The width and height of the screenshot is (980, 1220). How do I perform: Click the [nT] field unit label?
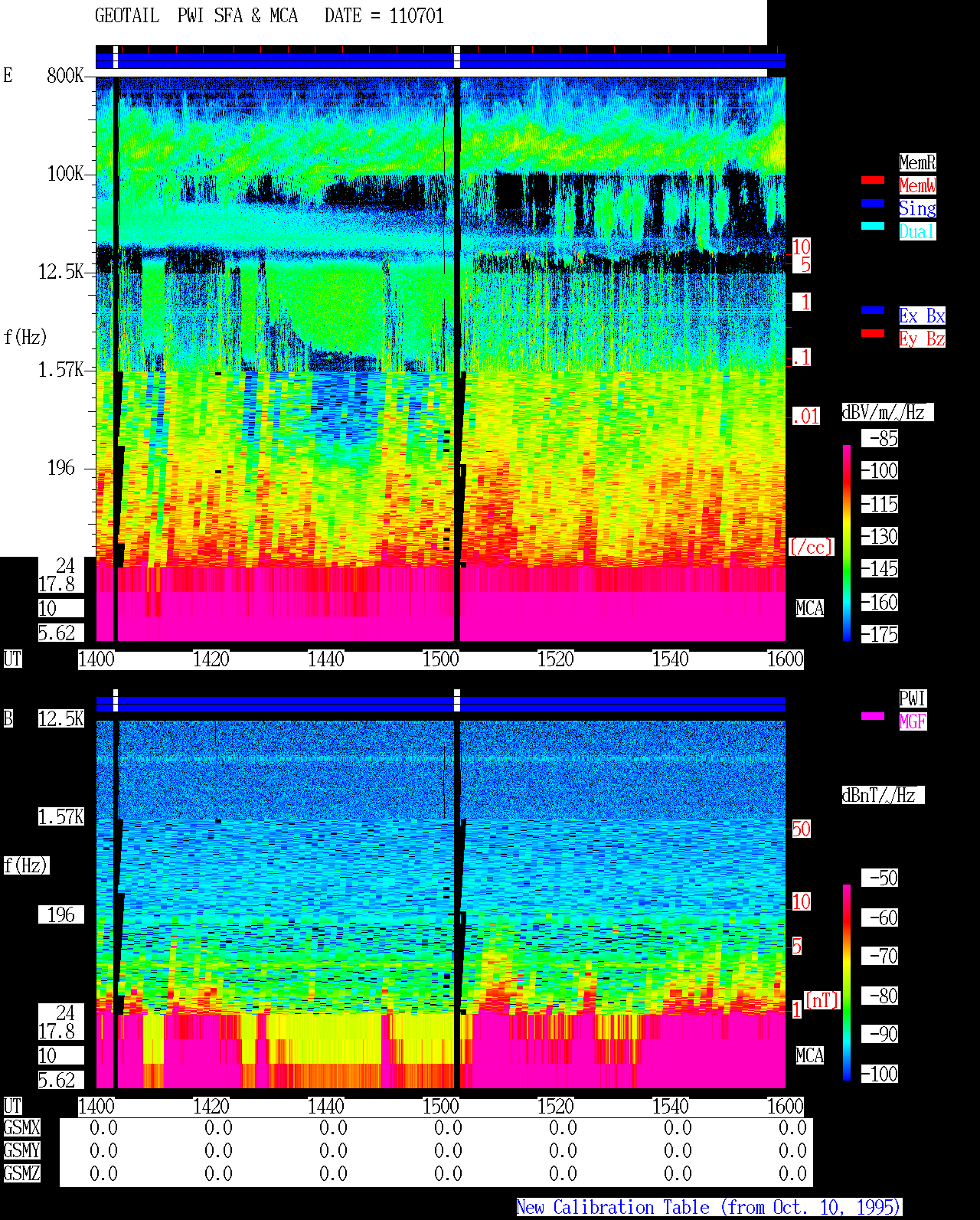(x=822, y=1000)
